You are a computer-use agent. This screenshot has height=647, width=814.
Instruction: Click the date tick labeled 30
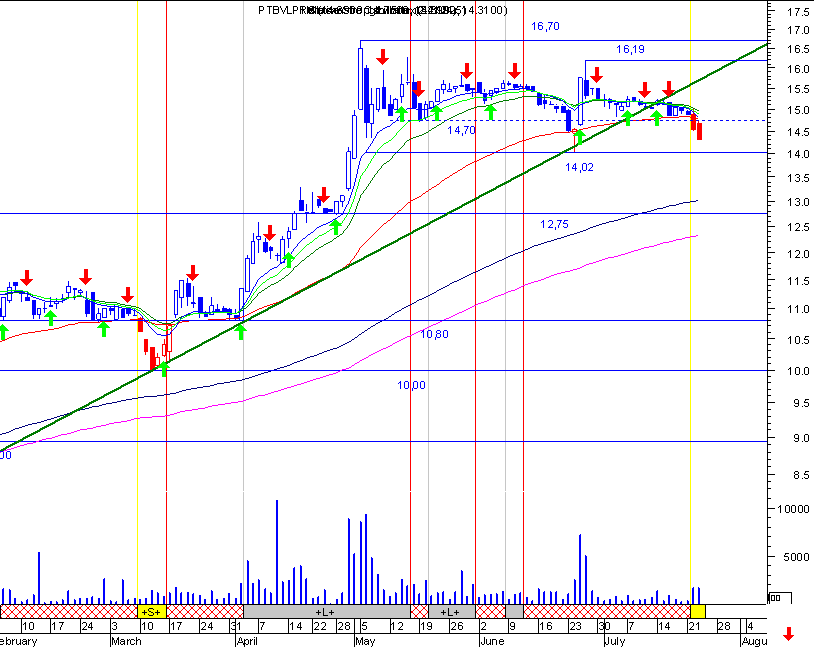[x=604, y=626]
